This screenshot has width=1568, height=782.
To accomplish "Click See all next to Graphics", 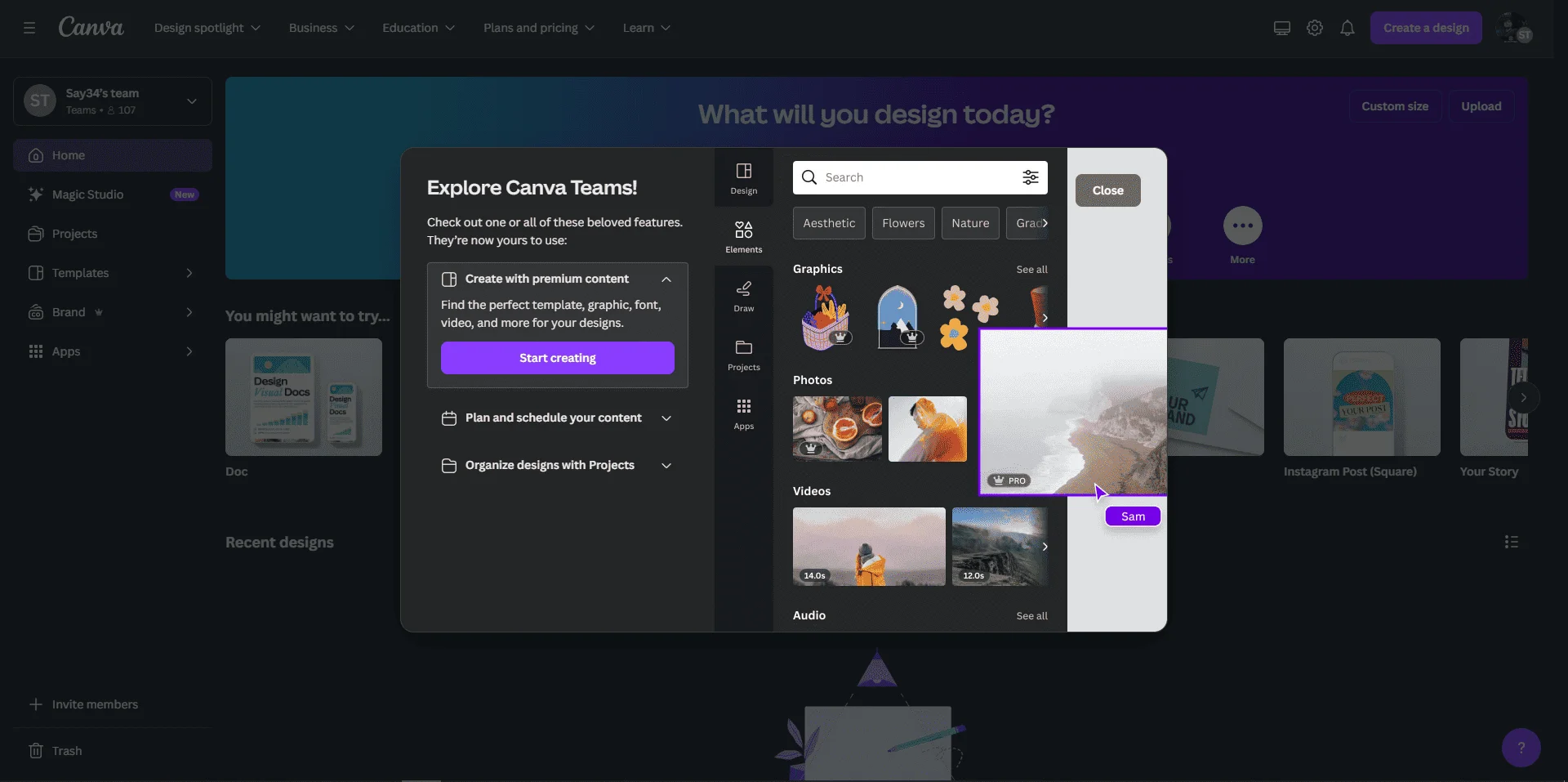I will (1031, 270).
